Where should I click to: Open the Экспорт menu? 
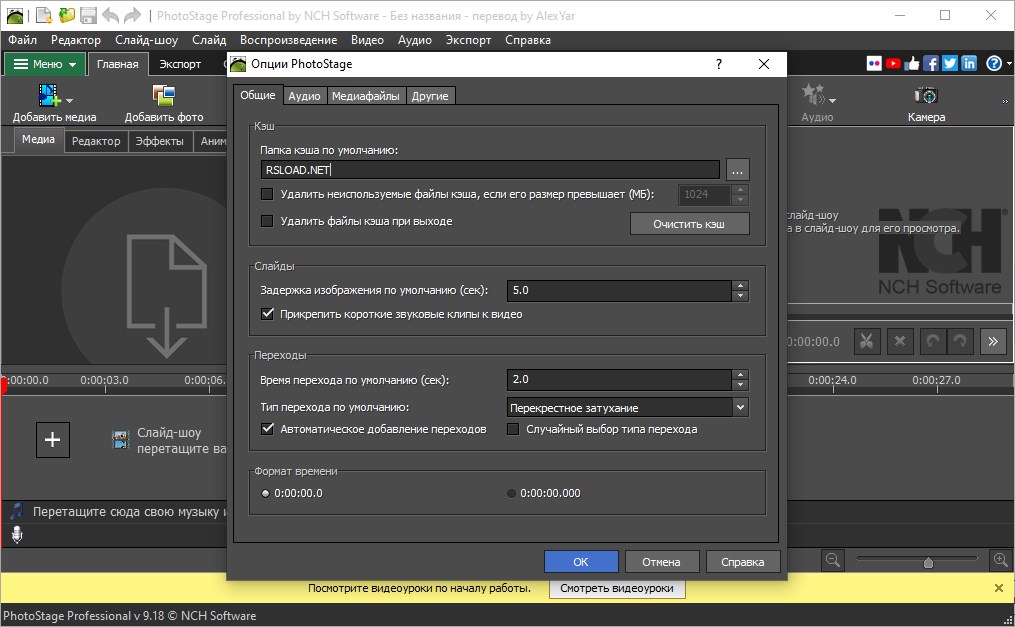coord(468,39)
